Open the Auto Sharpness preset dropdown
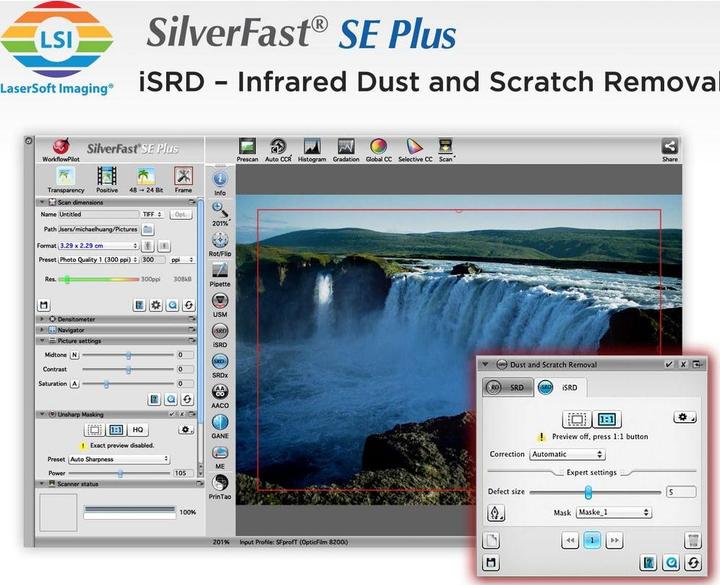Screen dimensions: 720x585 [x=119, y=459]
